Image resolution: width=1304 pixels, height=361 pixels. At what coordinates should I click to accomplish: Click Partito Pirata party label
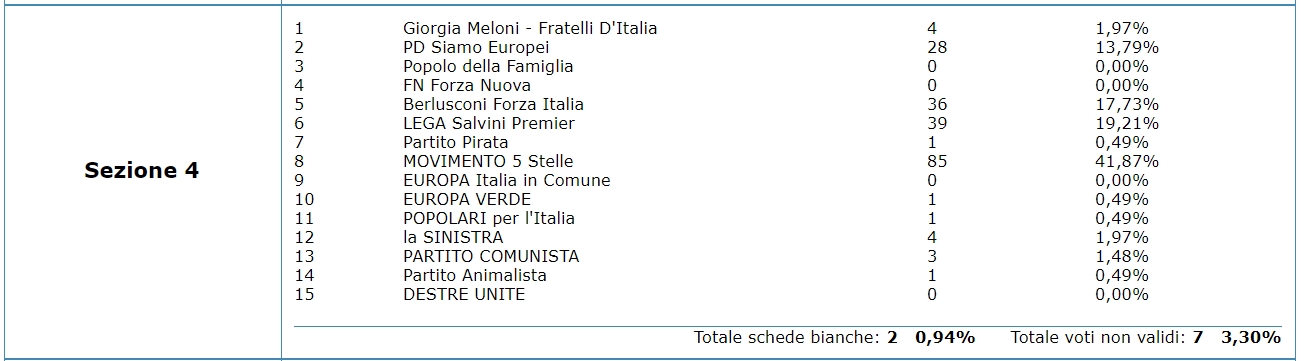(x=455, y=142)
